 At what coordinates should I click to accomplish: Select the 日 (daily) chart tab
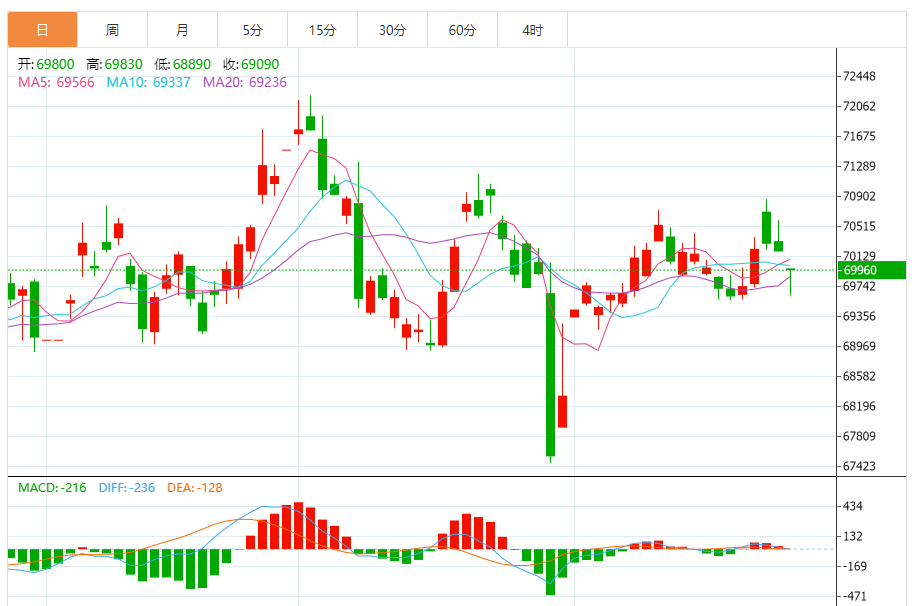[42, 30]
